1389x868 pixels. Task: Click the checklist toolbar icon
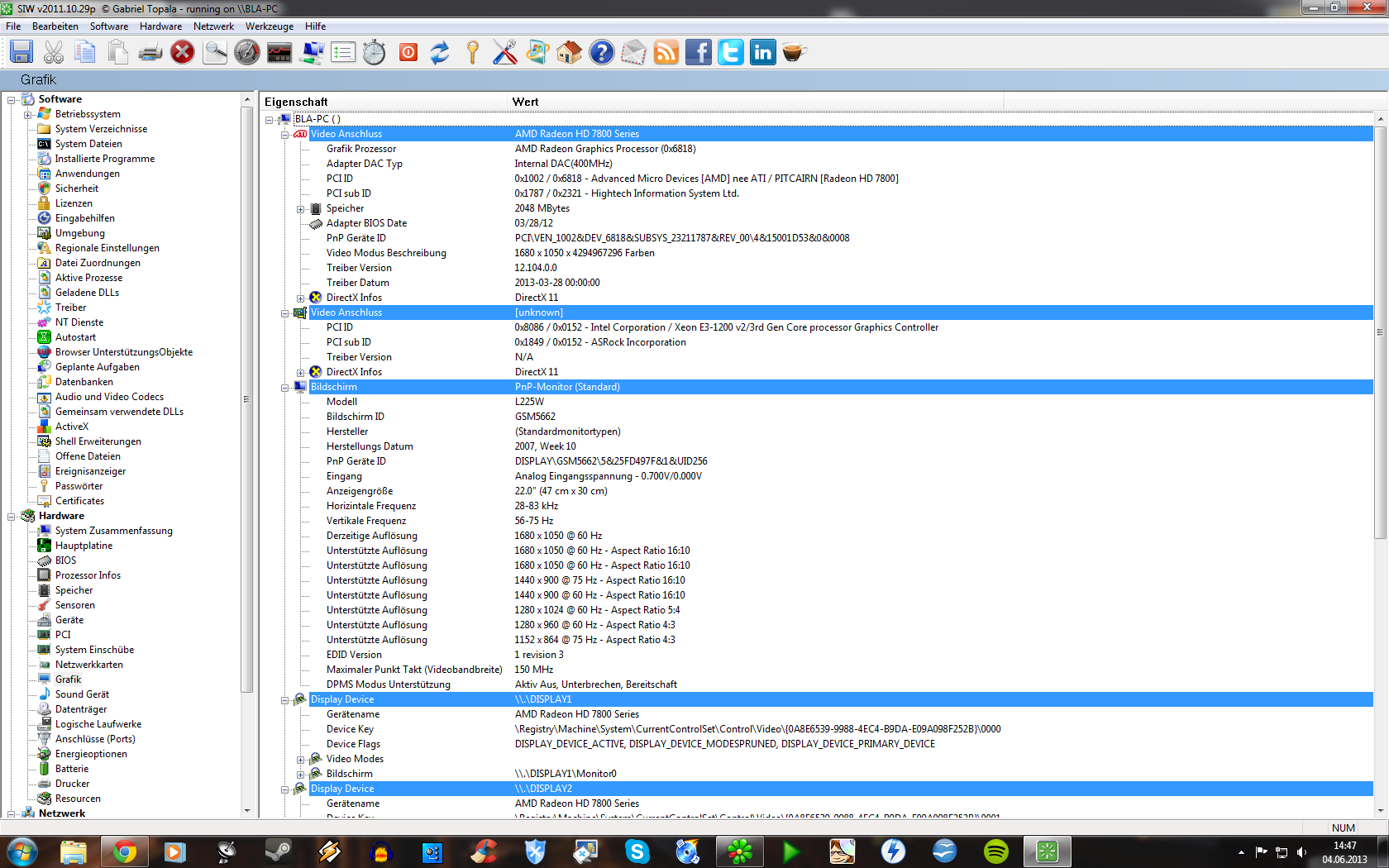(343, 52)
